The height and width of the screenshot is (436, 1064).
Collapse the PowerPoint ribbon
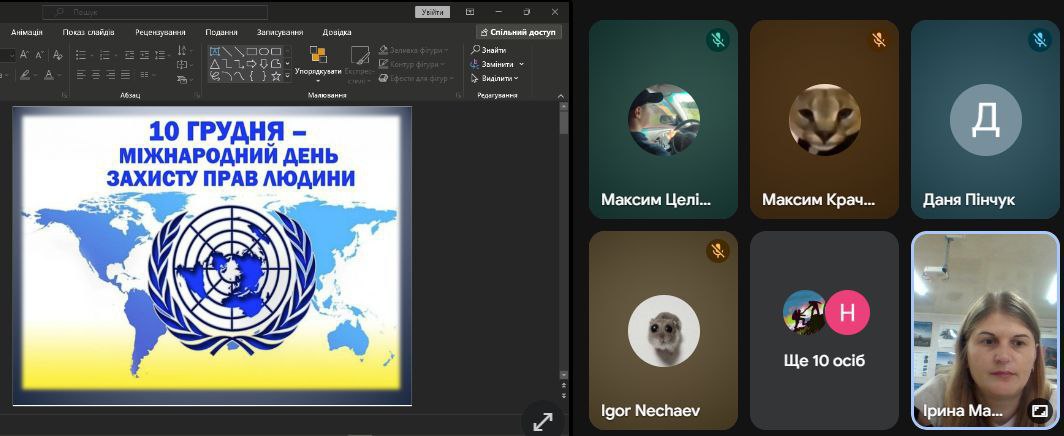[560, 96]
